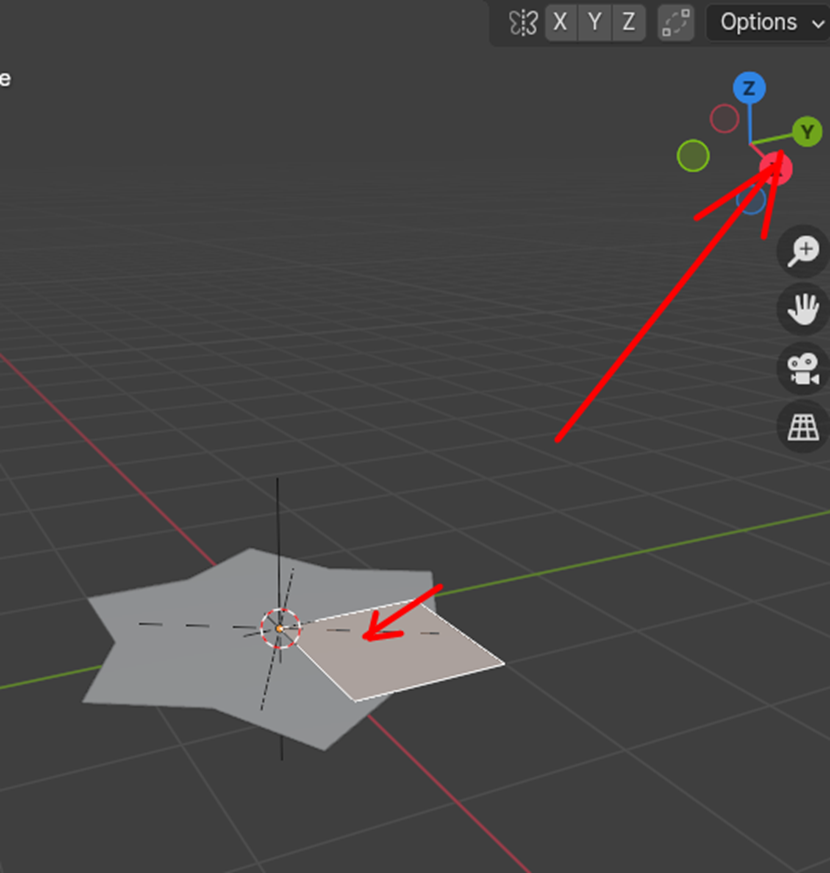The width and height of the screenshot is (830, 873).
Task: Click the 3D cursor at world origin
Action: (x=280, y=628)
